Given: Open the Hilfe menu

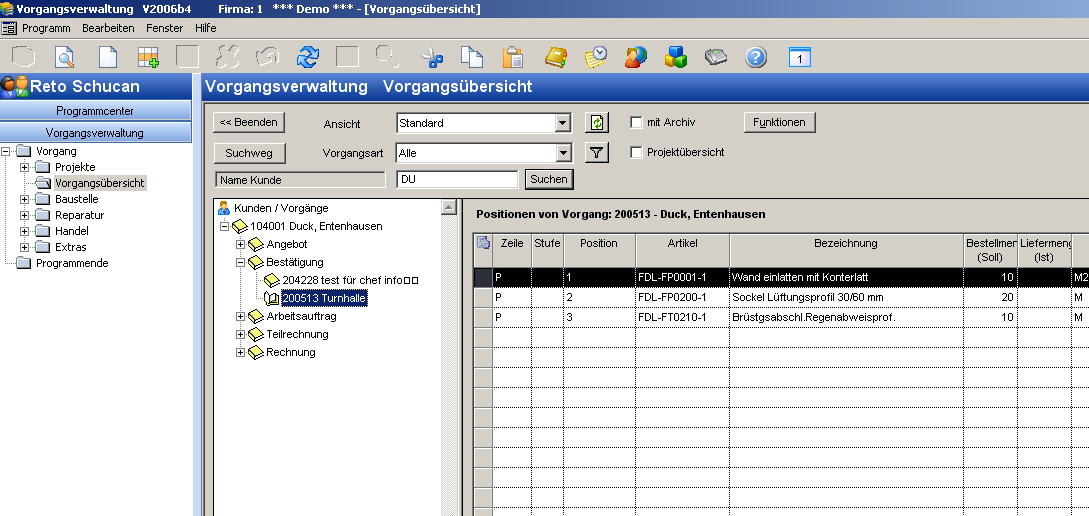Looking at the screenshot, I should click(206, 28).
